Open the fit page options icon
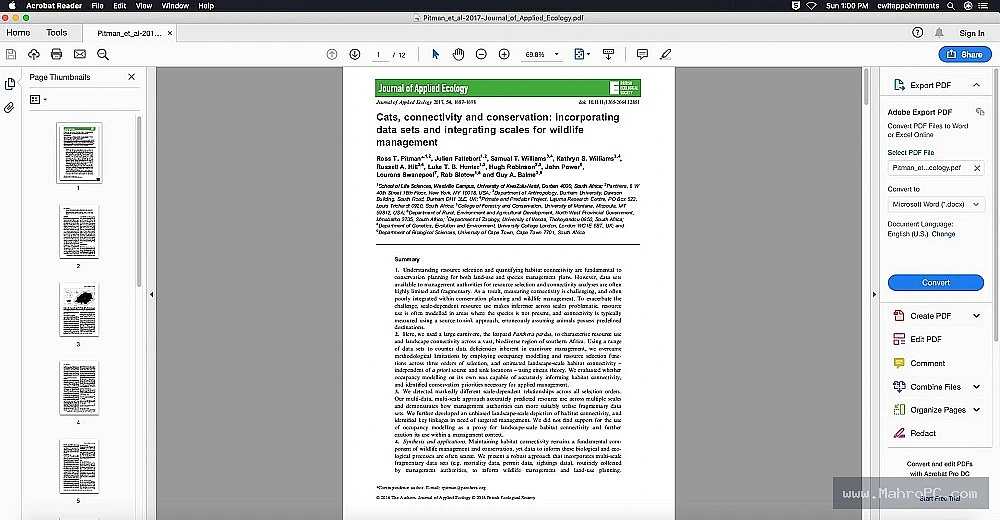The width and height of the screenshot is (1000, 520). click(x=582, y=54)
